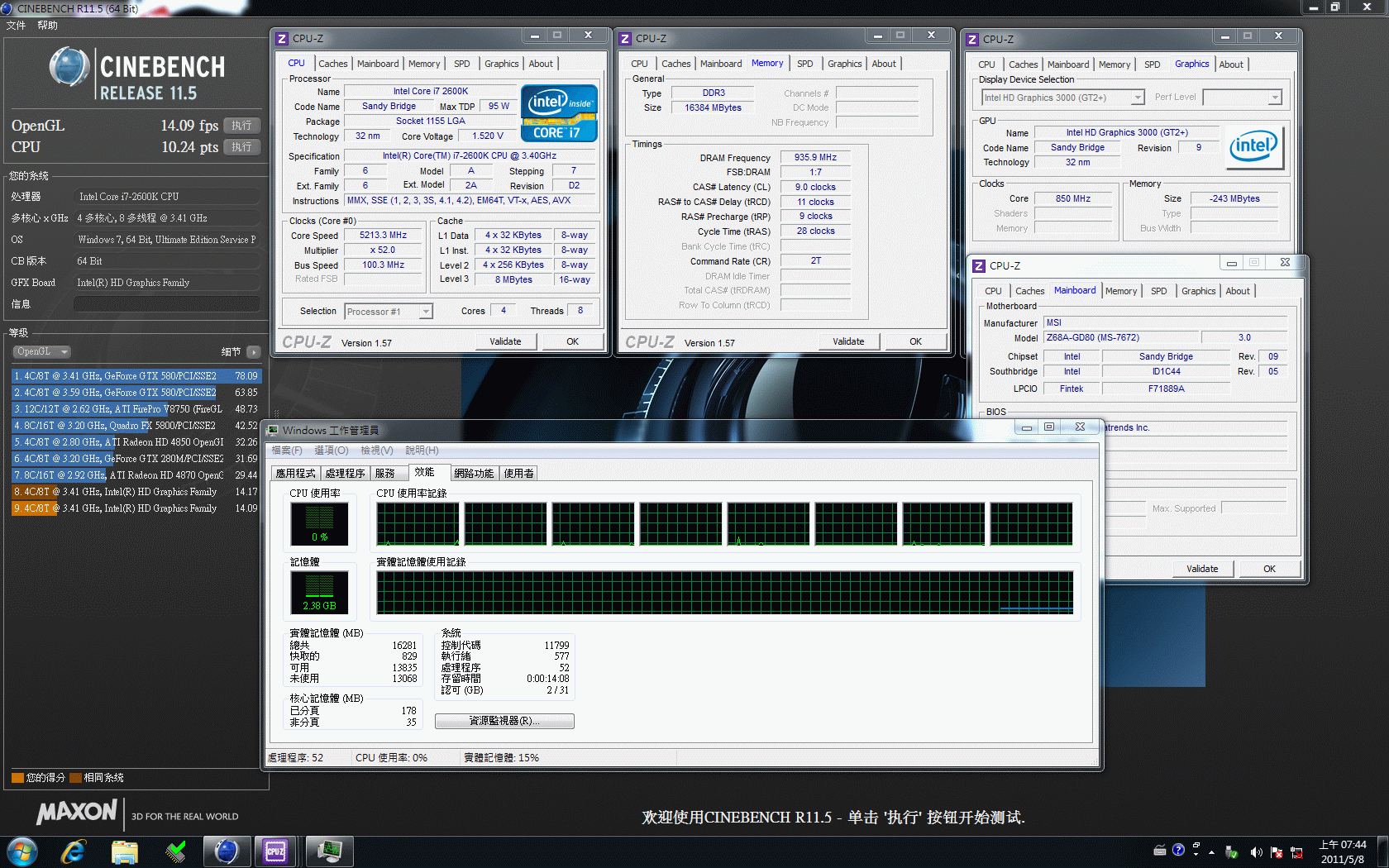Image resolution: width=1389 pixels, height=868 pixels.
Task: Click the Task Manager taskbar icon
Action: (330, 851)
